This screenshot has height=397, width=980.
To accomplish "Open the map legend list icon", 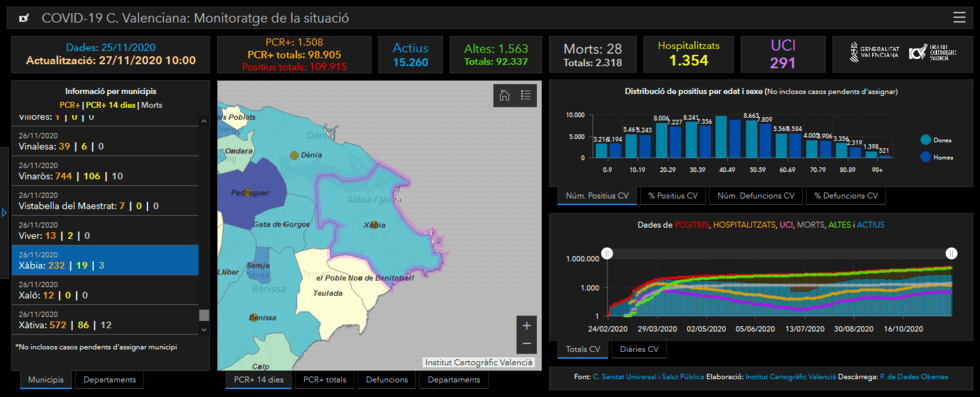I will [x=526, y=95].
